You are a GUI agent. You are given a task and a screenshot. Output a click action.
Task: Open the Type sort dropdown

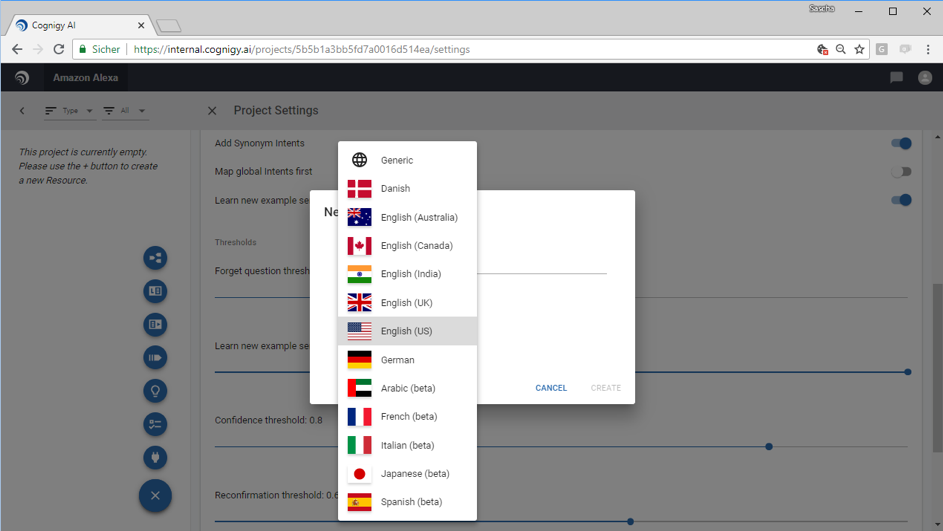(69, 111)
